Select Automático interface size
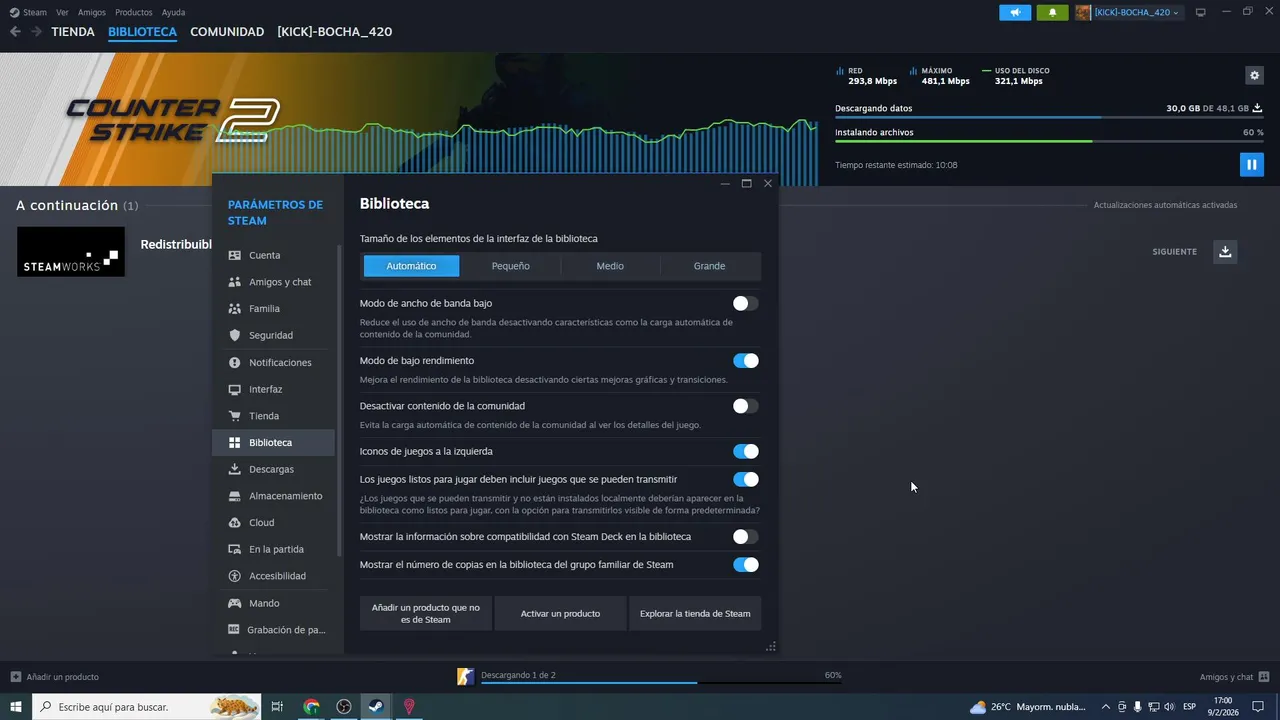This screenshot has height=720, width=1280. pyautogui.click(x=411, y=266)
